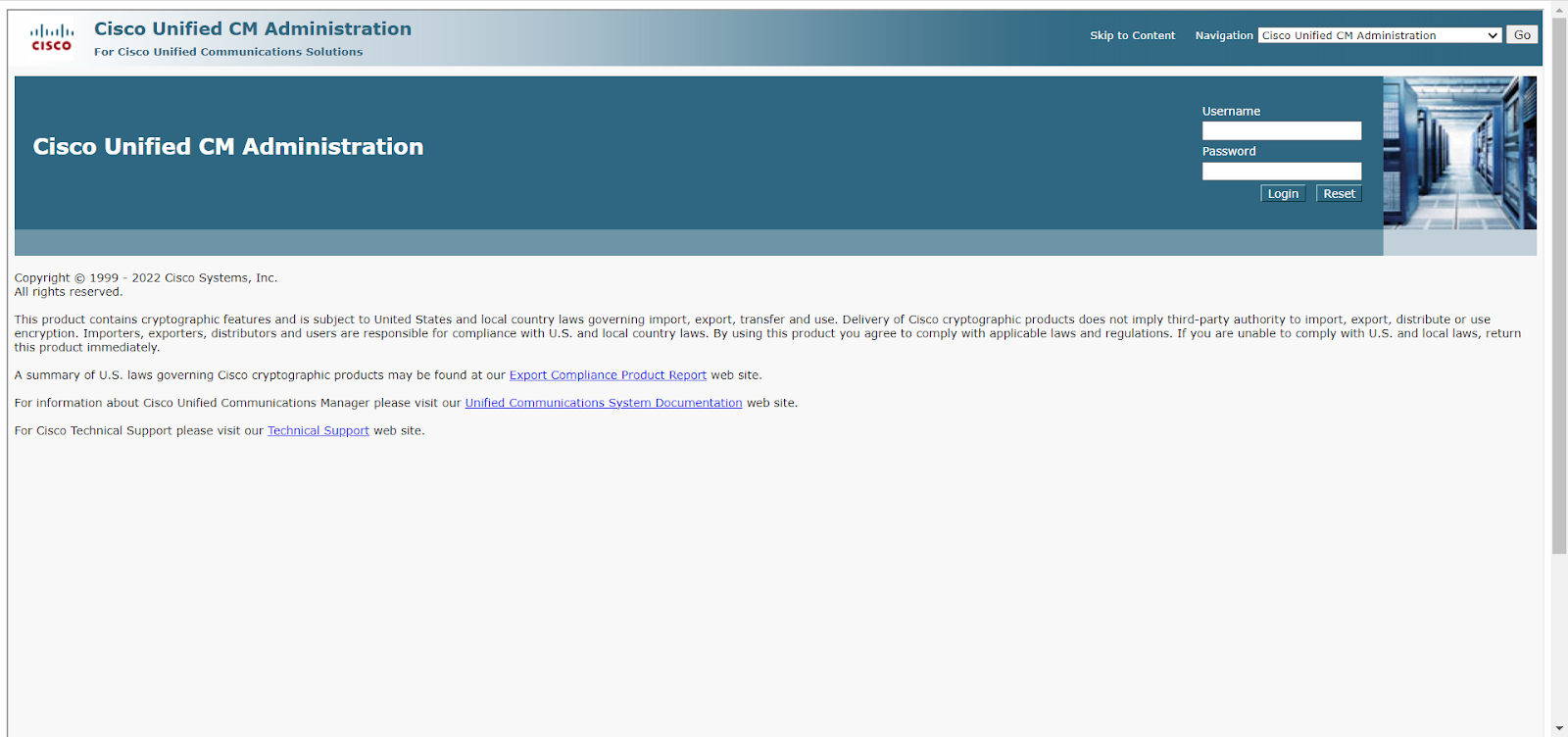Click the Go button beside Navigation
Screen dimensions: 1568x737
pos(1522,34)
